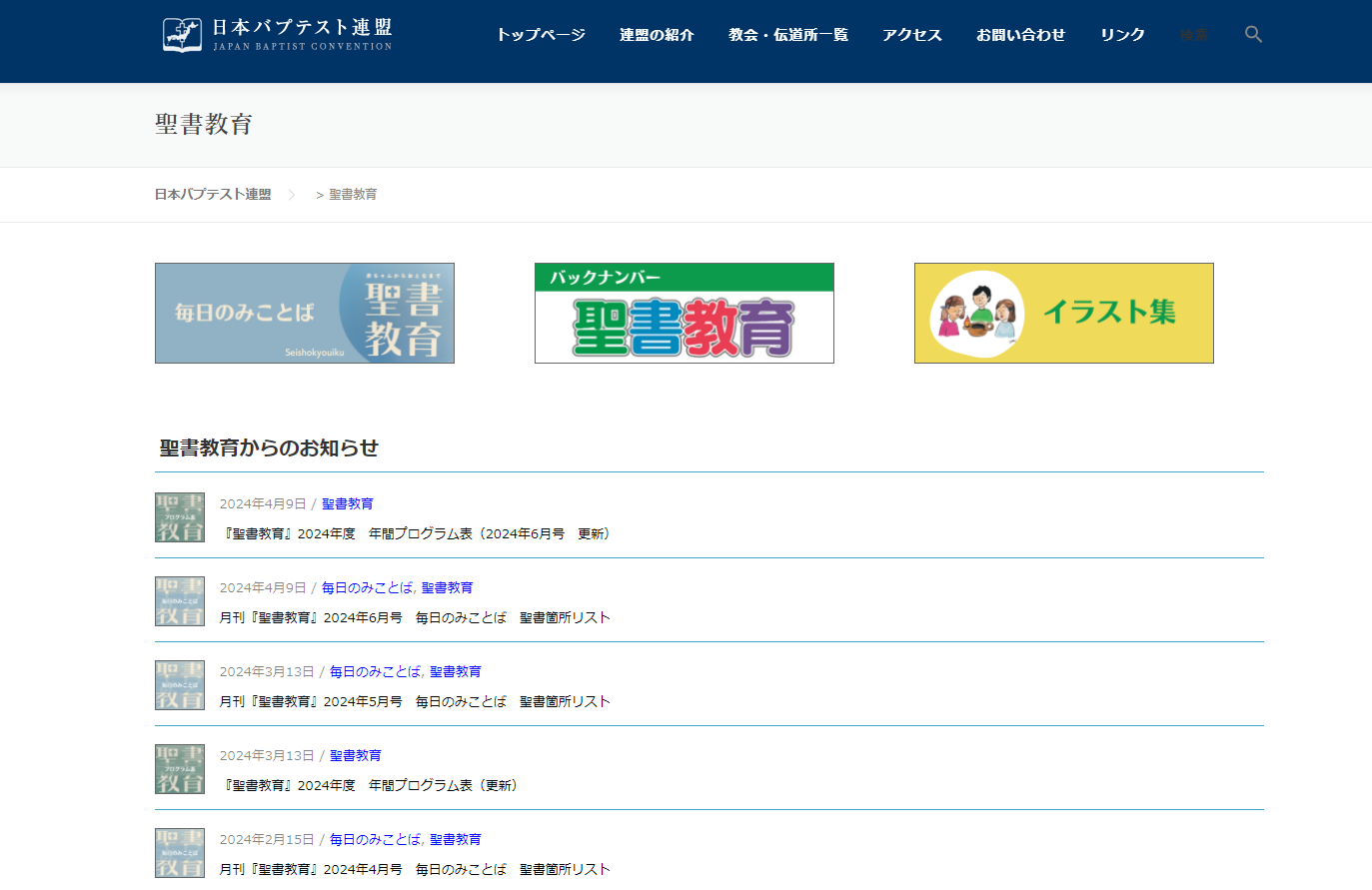
Task: Click thumbnail of 2024年6月号 聖書箇所リスト post
Action: (180, 601)
